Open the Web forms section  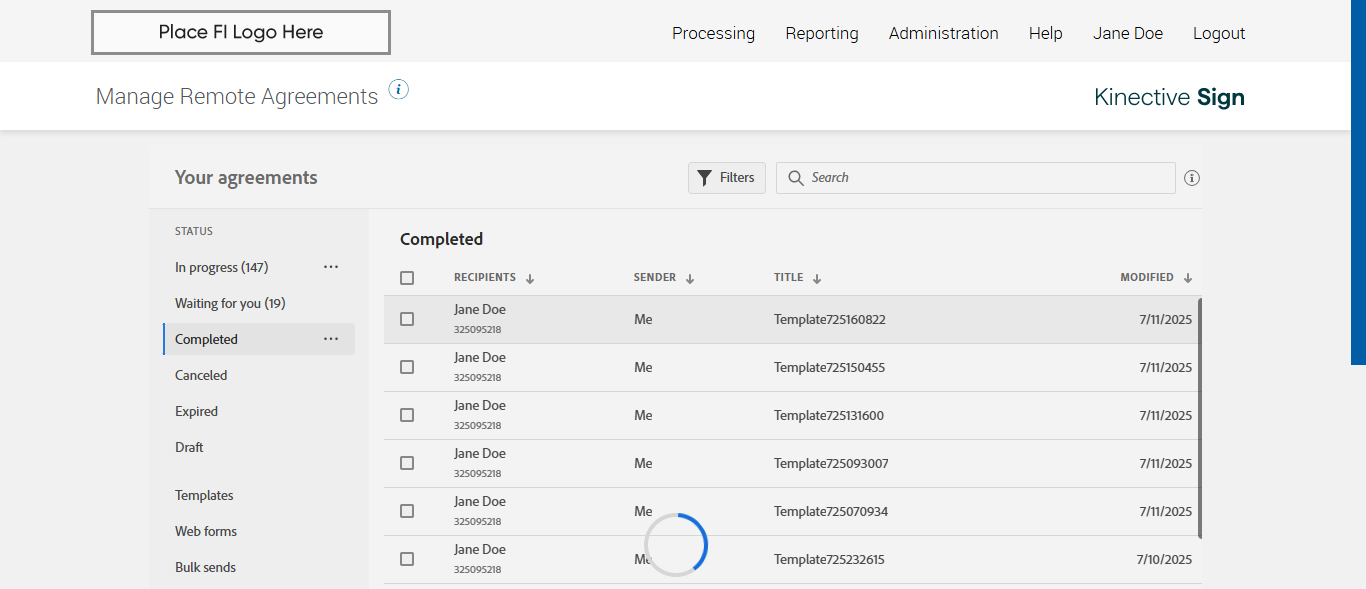[206, 531]
